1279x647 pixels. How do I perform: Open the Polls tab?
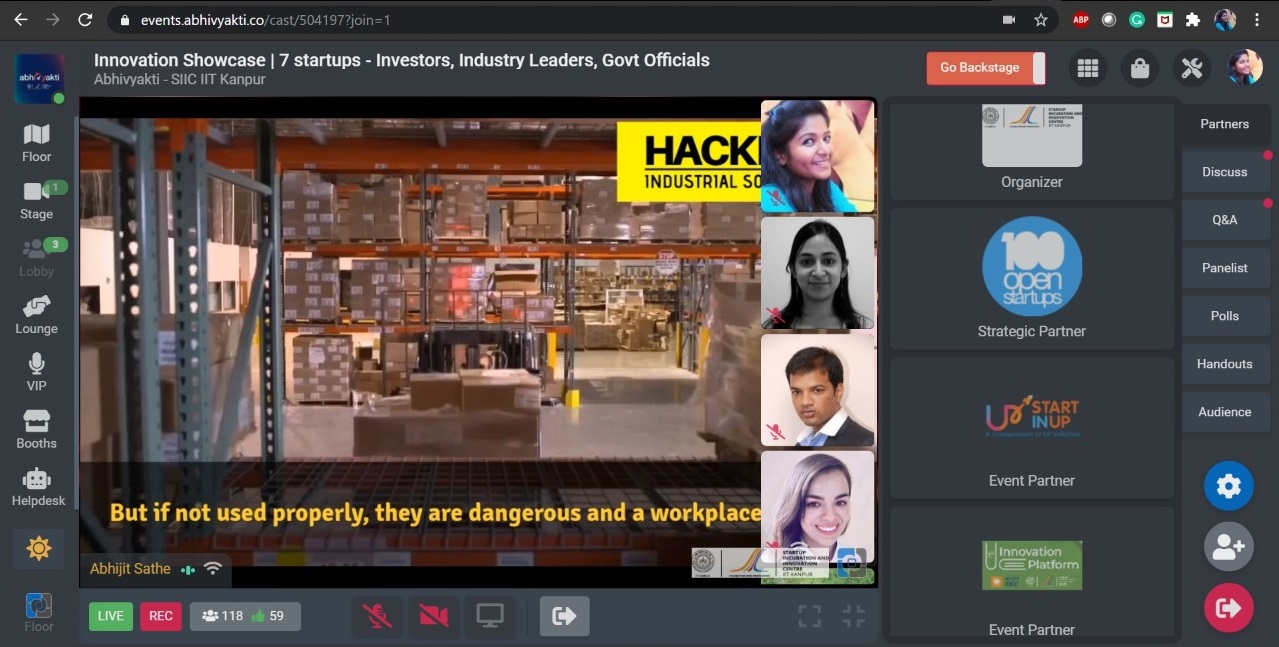tap(1225, 316)
